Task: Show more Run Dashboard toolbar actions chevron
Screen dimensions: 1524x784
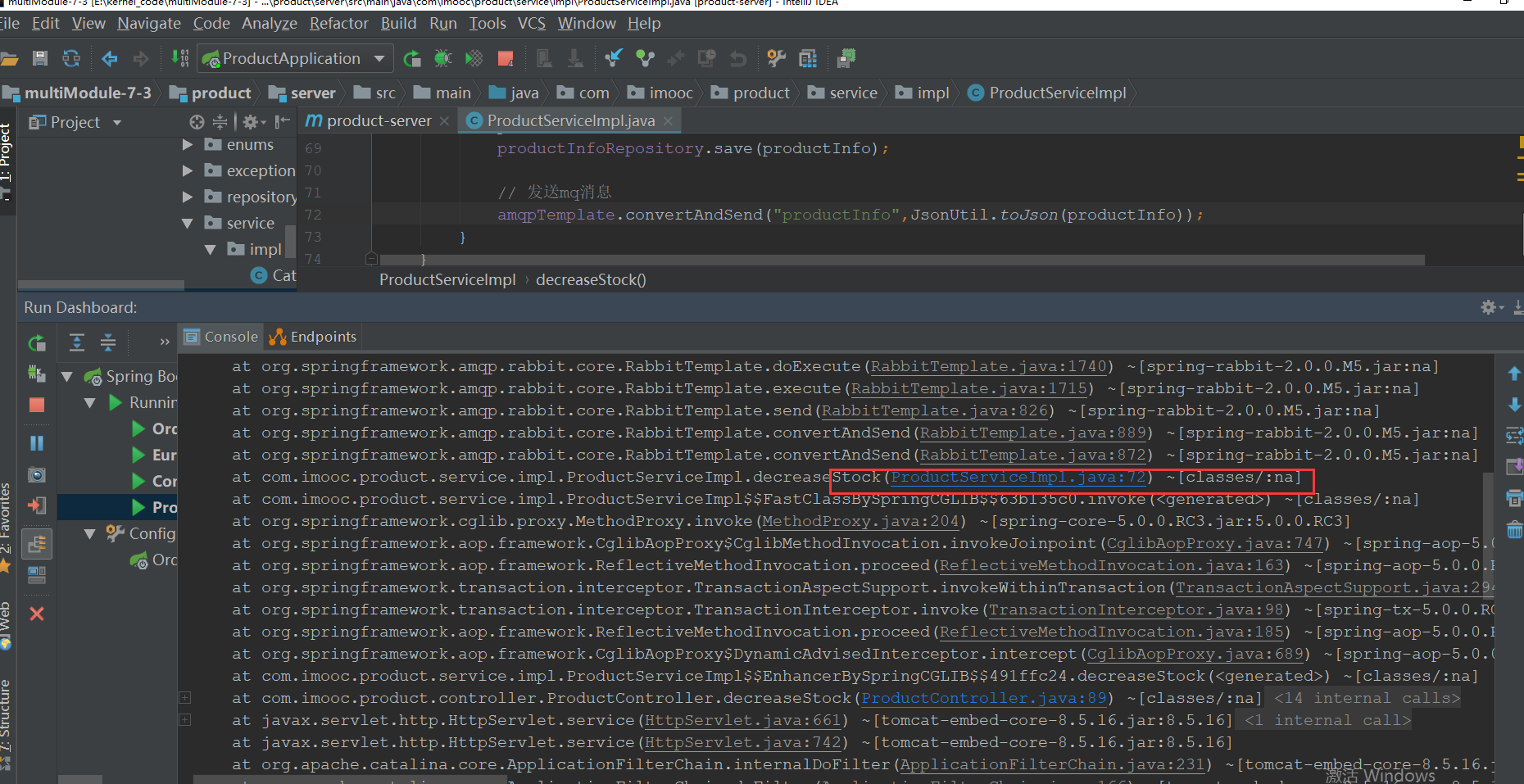Action: (165, 342)
